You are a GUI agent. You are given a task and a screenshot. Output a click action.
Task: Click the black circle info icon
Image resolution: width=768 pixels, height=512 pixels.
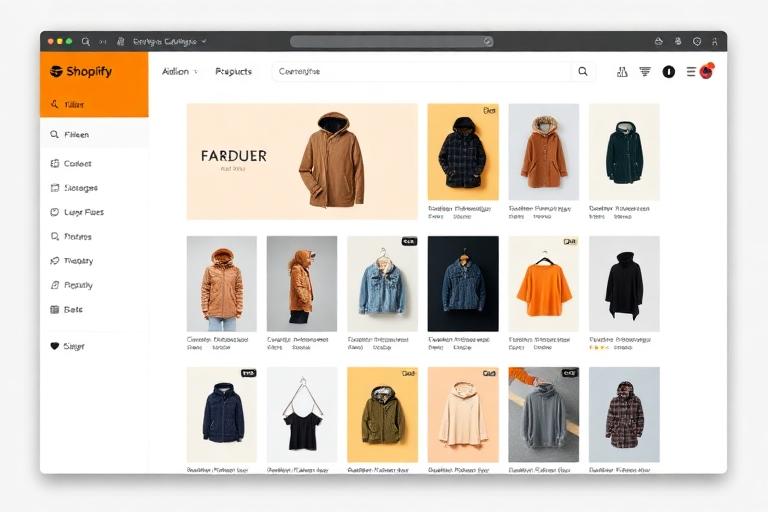[x=669, y=72]
